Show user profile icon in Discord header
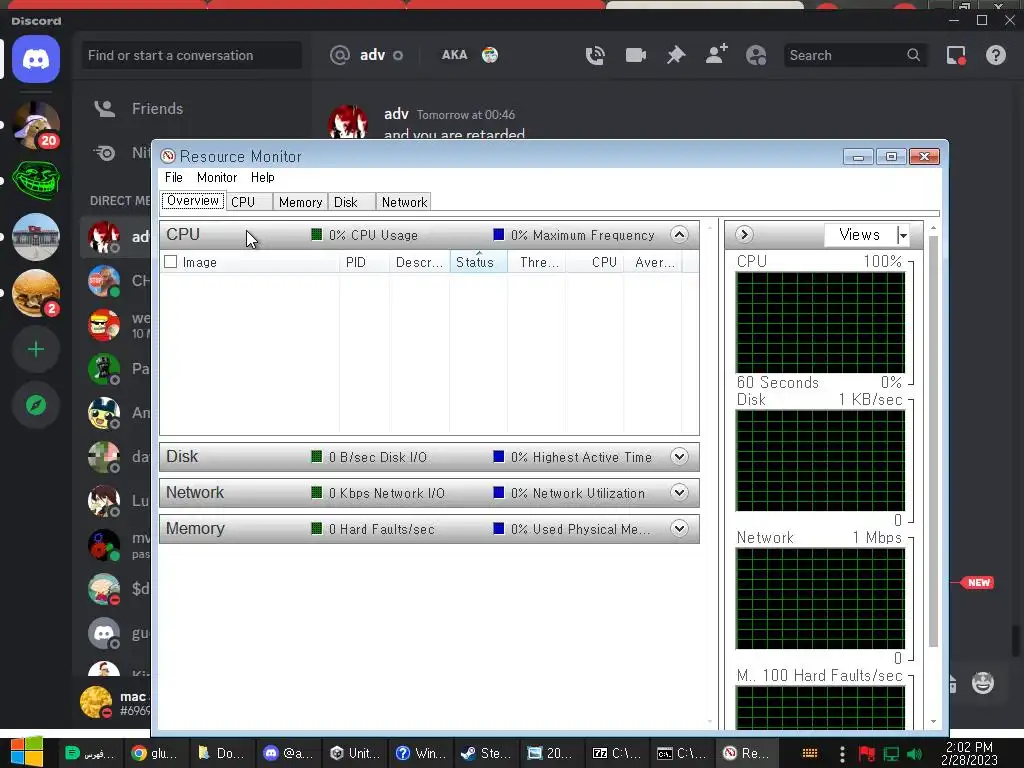 pos(756,56)
